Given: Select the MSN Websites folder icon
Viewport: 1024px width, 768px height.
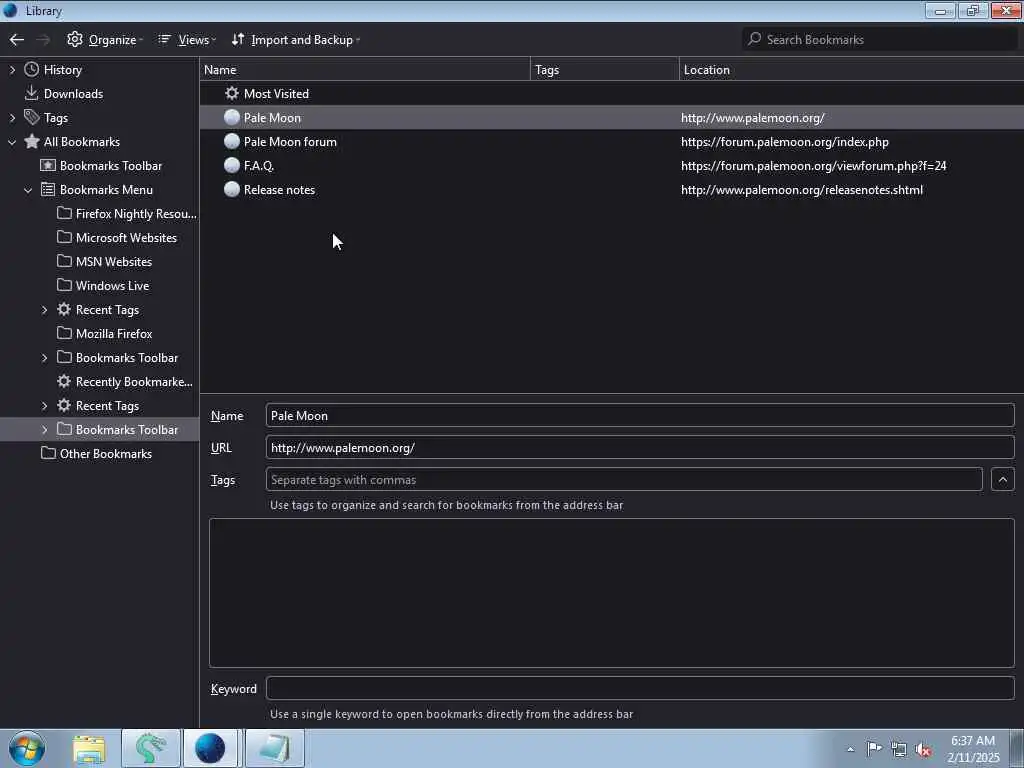Looking at the screenshot, I should [x=64, y=261].
